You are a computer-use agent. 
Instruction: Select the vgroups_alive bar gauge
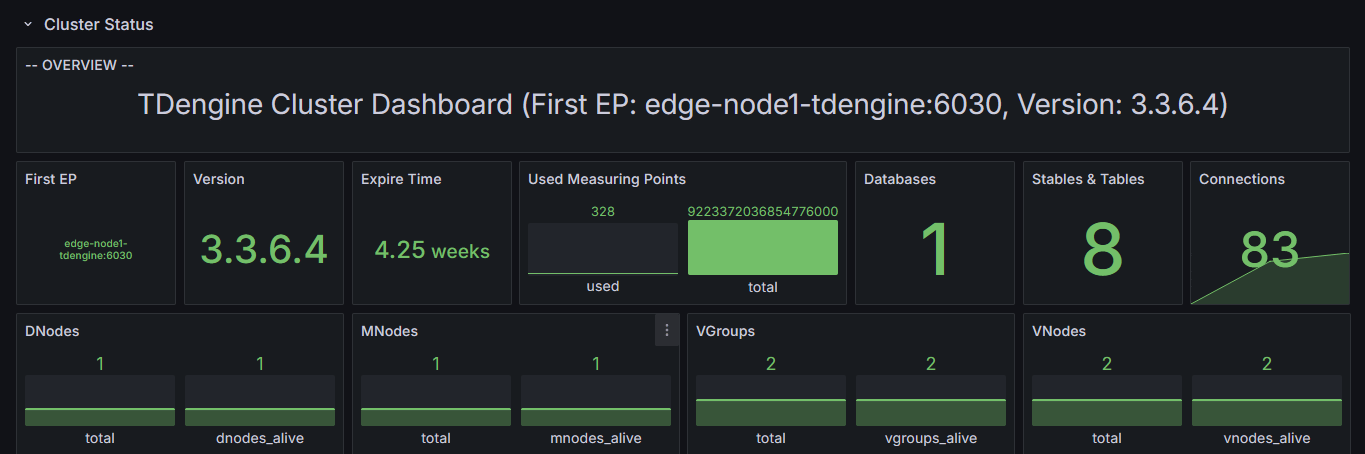[931, 401]
